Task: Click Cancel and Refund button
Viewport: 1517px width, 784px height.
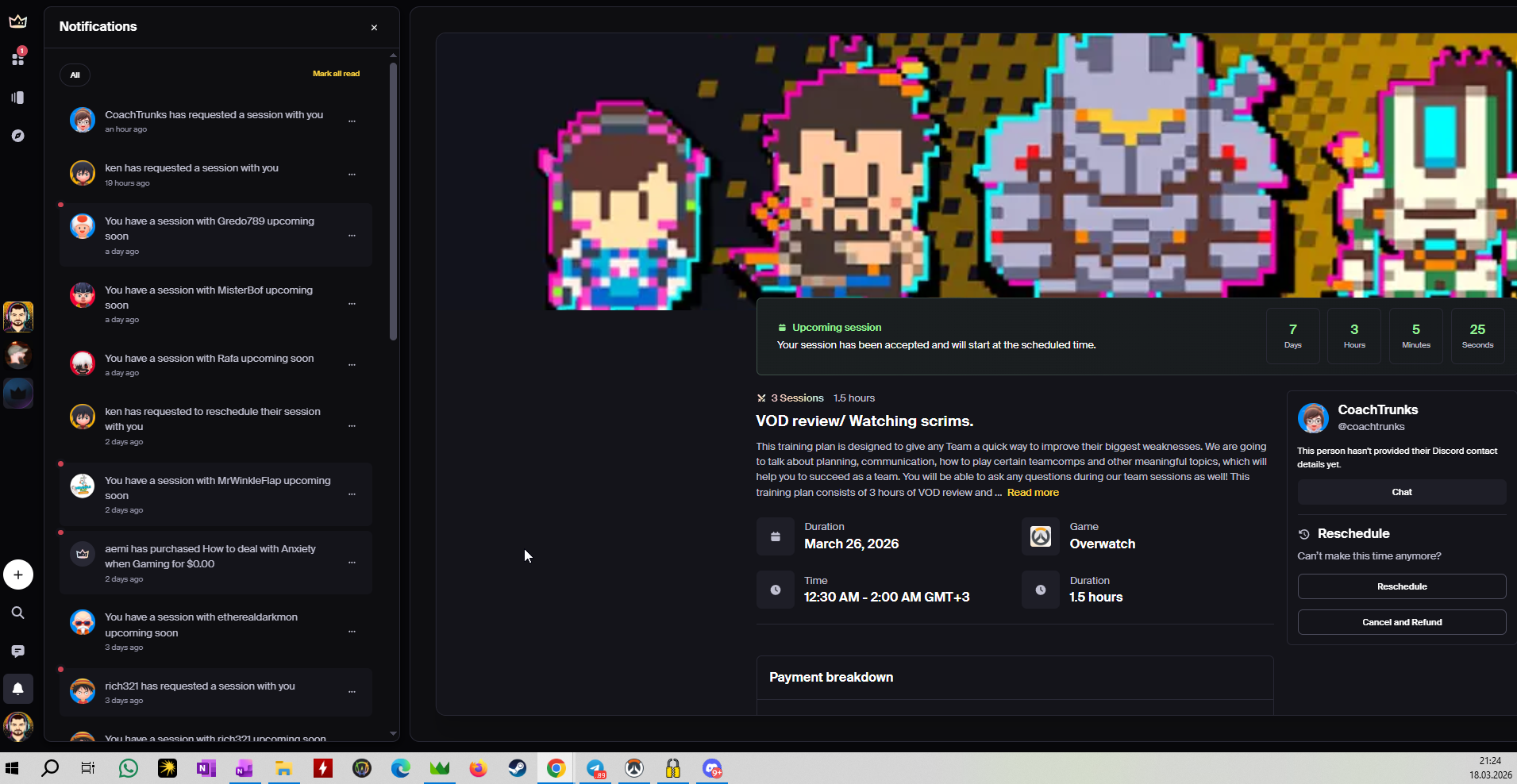Action: tap(1401, 622)
